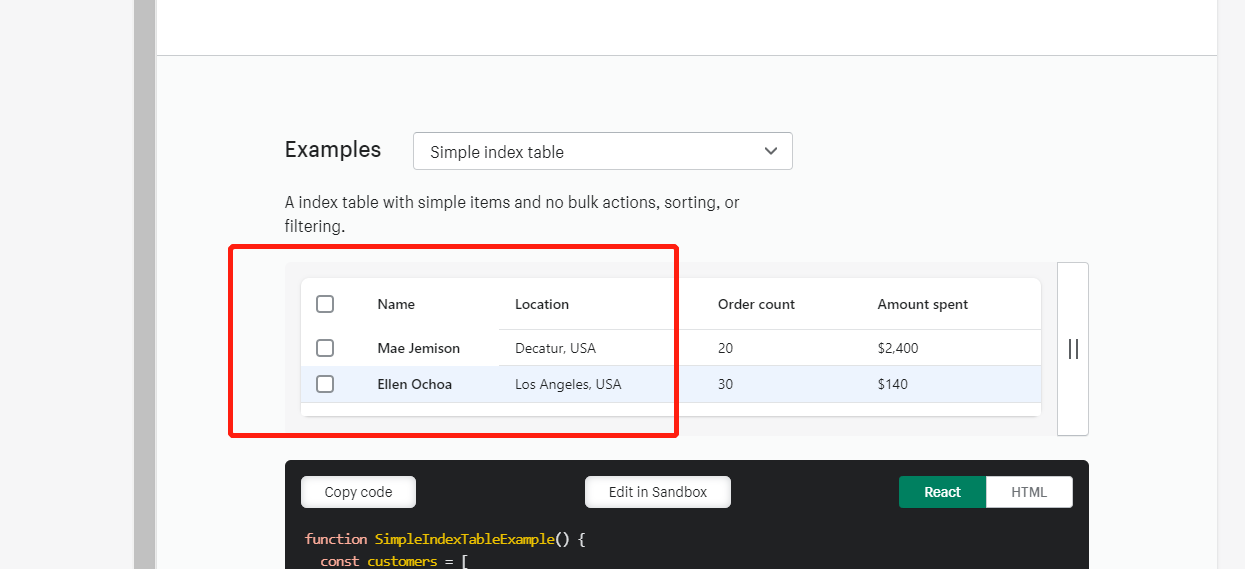This screenshot has height=569, width=1245.
Task: Select the Ellen Ochoa name cell
Action: click(415, 384)
